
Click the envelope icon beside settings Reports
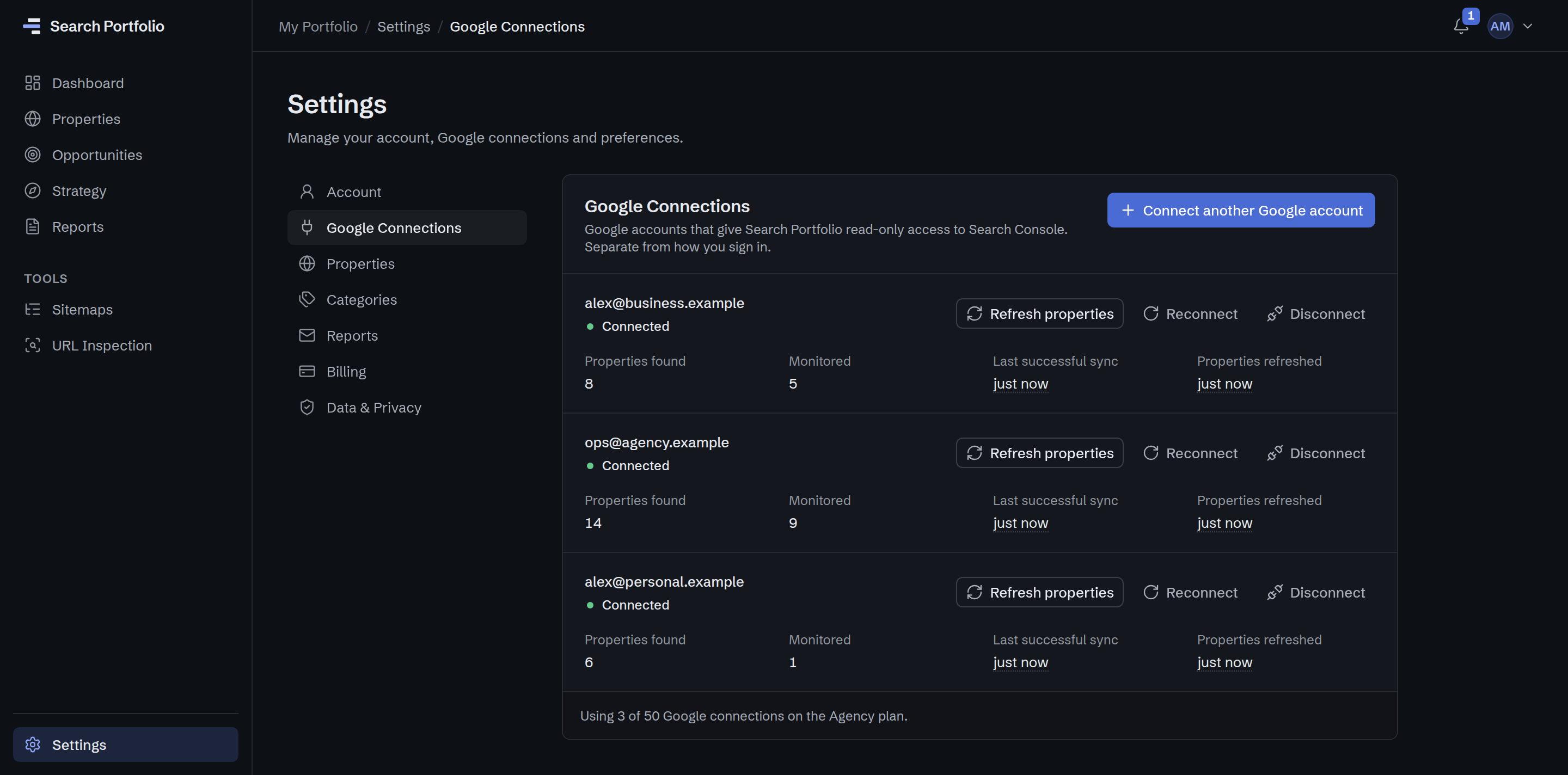[x=307, y=335]
